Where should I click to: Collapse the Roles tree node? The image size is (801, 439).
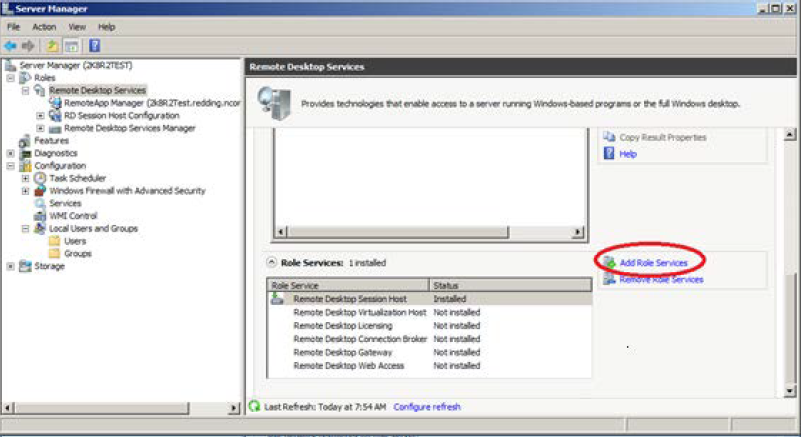(x=11, y=78)
